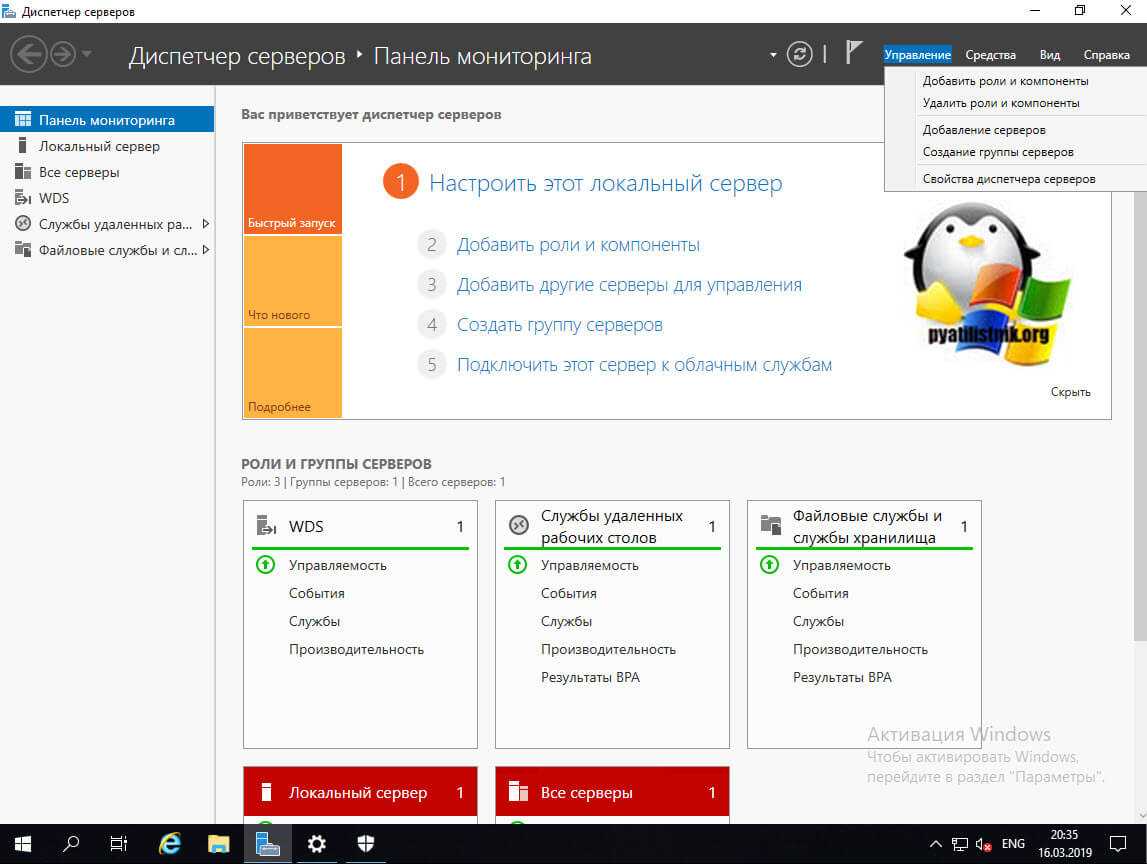The height and width of the screenshot is (864, 1147).
Task: Click the WDS icon in the sidebar
Action: (22, 198)
